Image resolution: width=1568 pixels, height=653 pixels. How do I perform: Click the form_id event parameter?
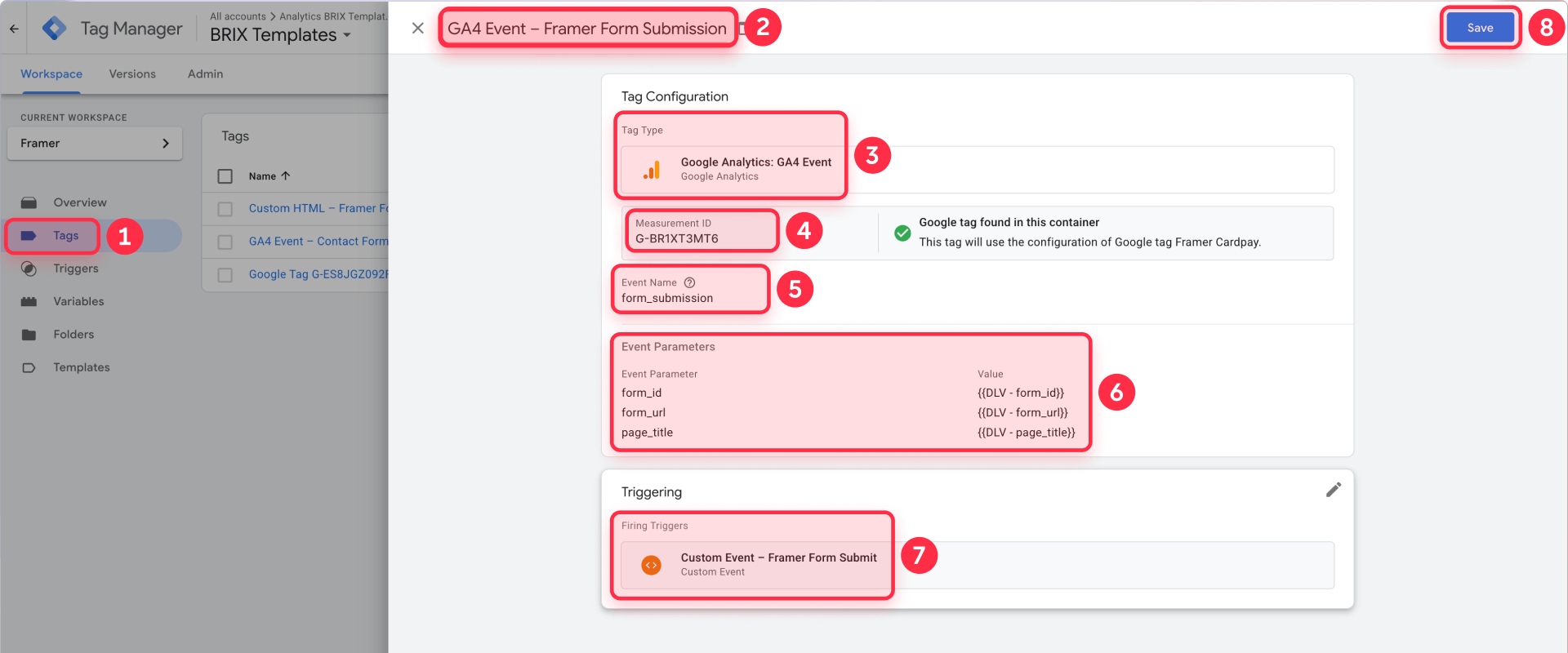click(x=642, y=393)
